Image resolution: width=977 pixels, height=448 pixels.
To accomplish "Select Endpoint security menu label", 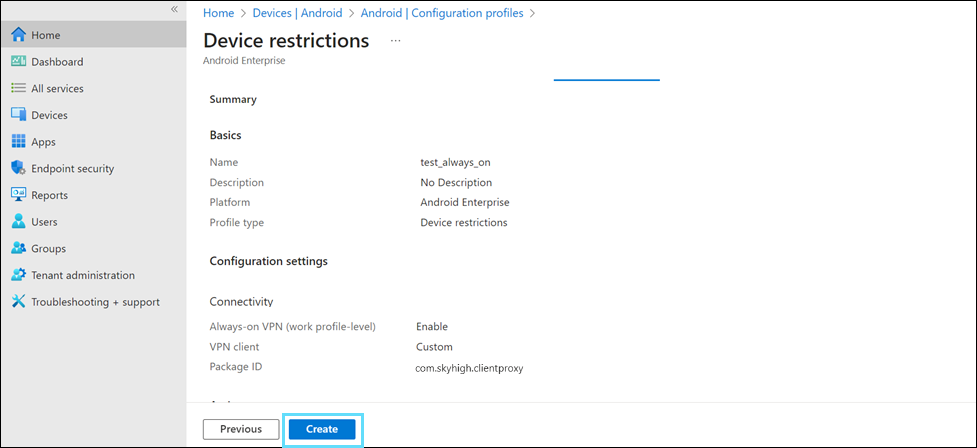I will tap(73, 168).
